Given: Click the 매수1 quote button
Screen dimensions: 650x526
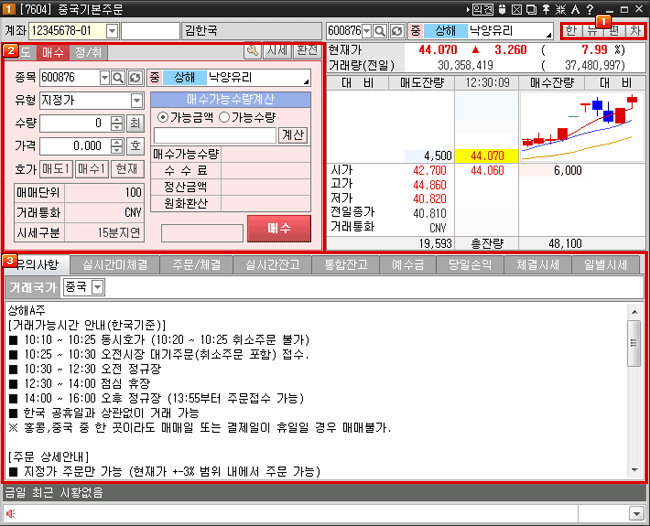Looking at the screenshot, I should pyautogui.click(x=92, y=169).
